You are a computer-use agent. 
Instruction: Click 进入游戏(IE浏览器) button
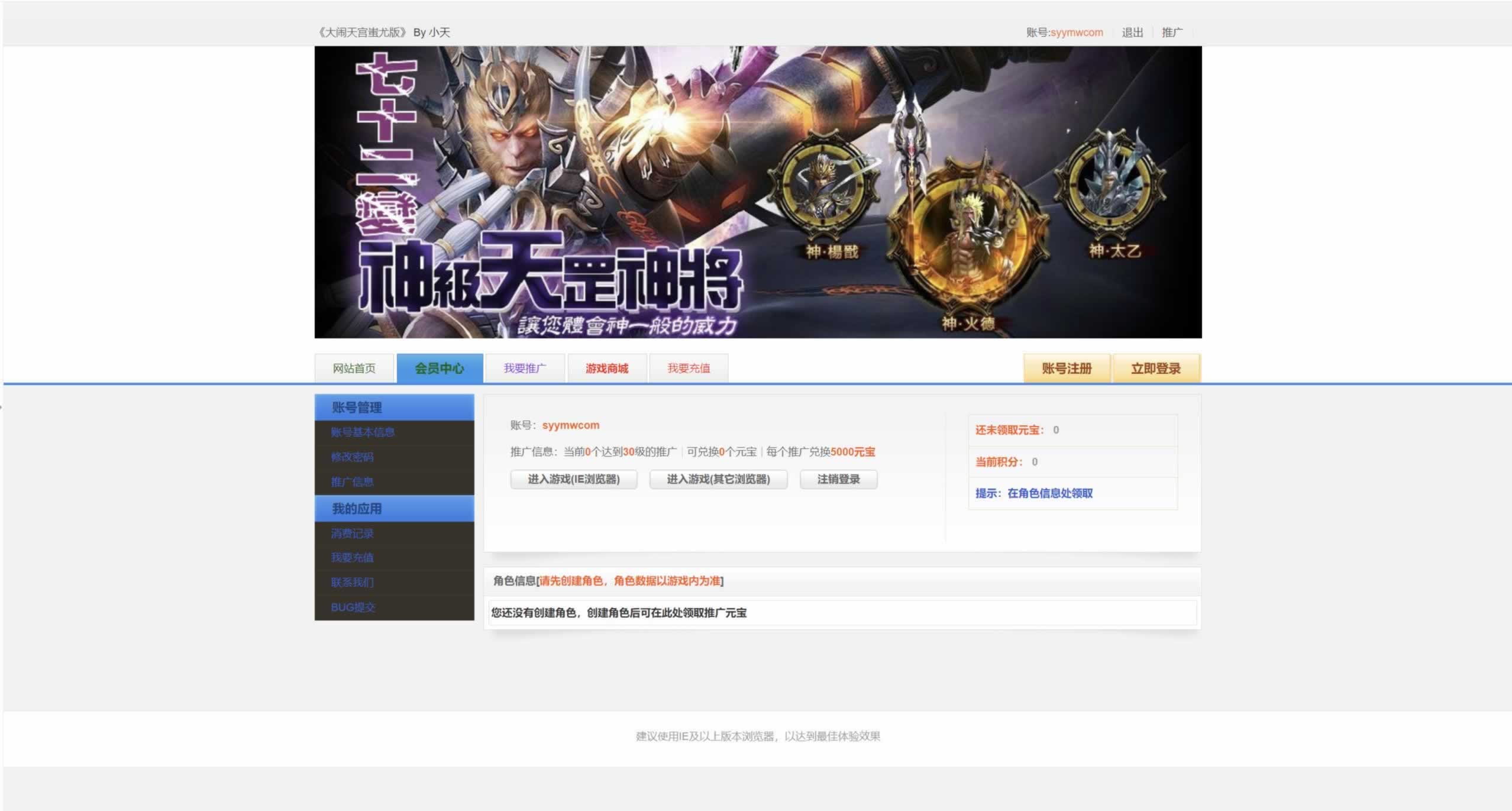coord(573,479)
